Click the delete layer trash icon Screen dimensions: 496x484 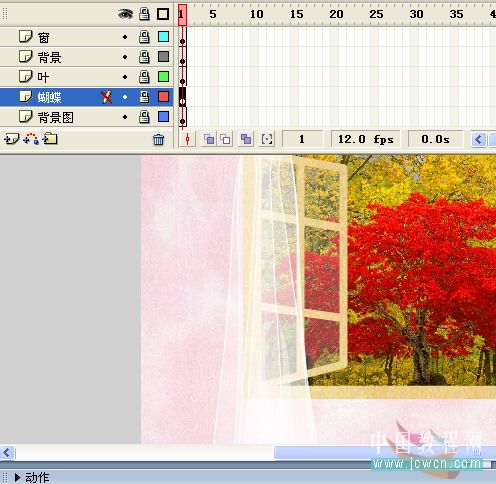(159, 139)
